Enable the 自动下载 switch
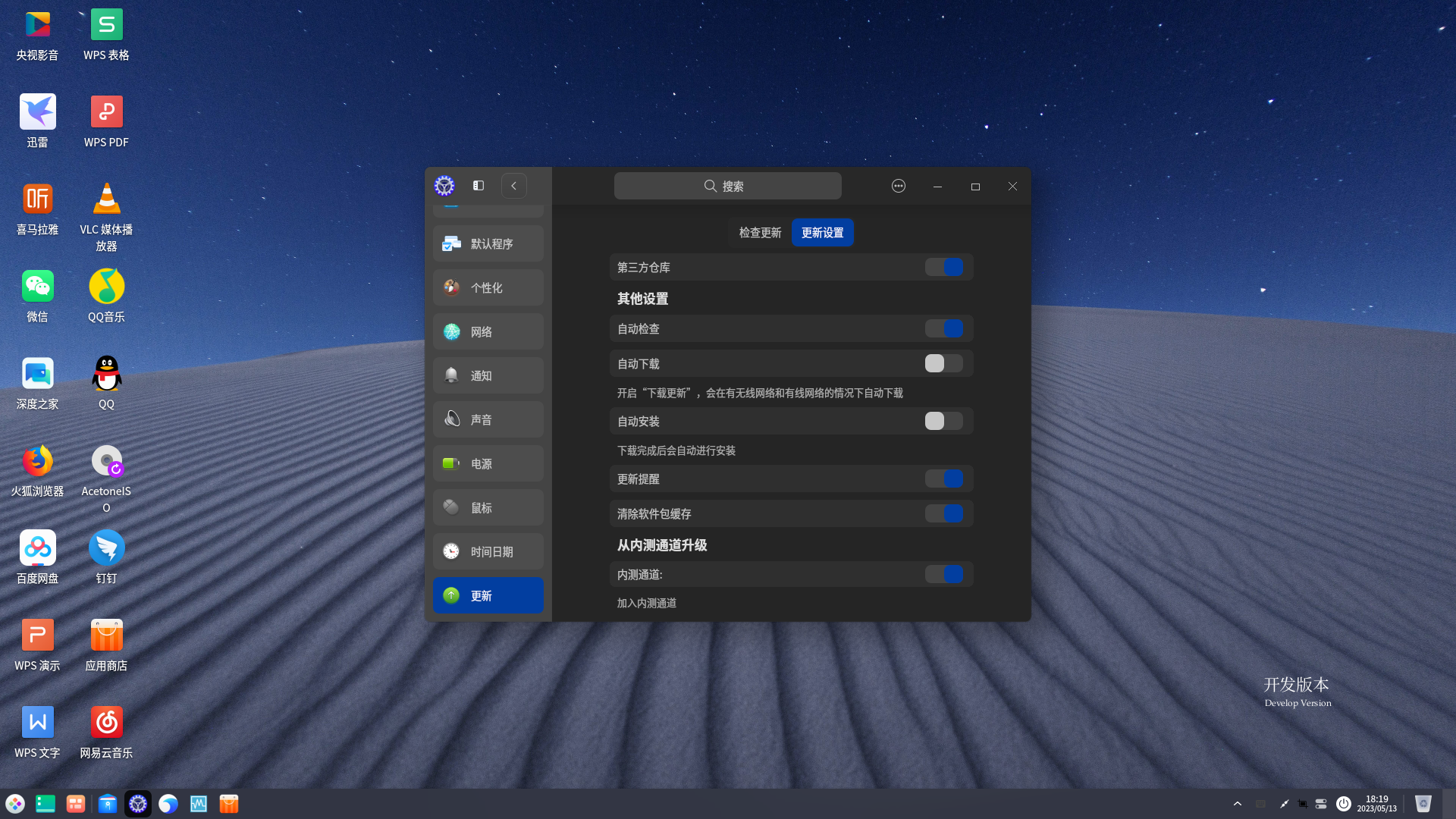 coord(945,363)
